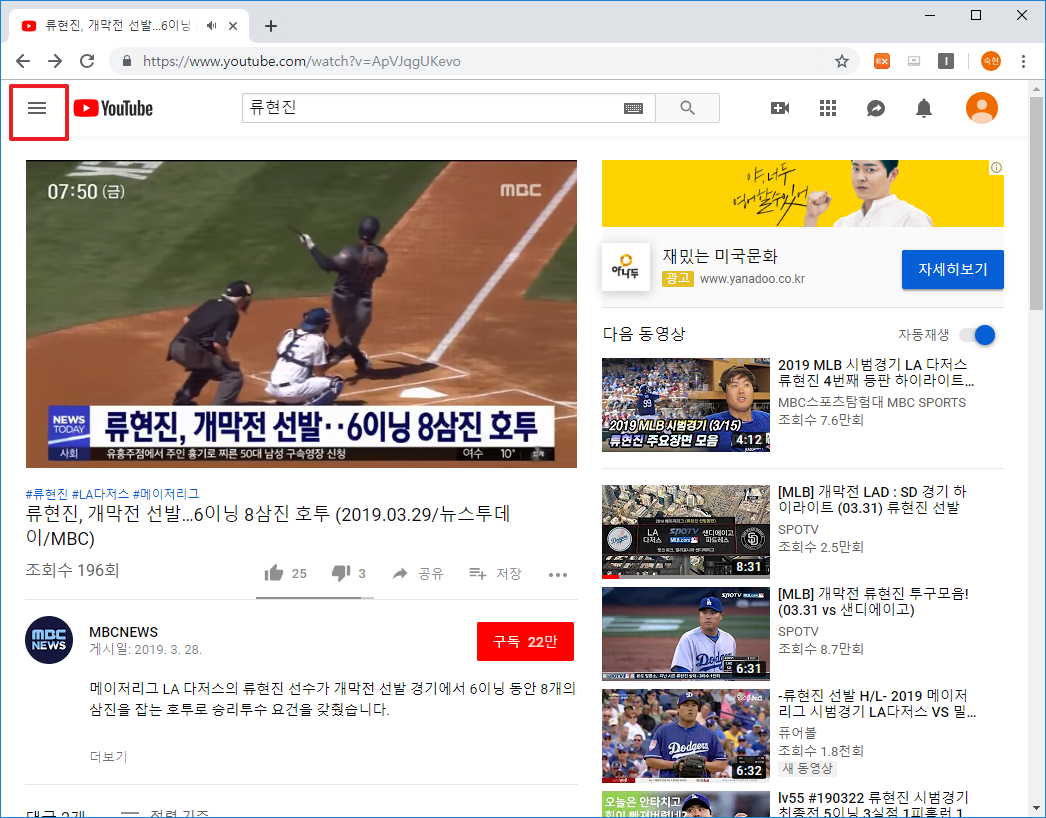The image size is (1046, 818).
Task: Open title 2019 MLB 시범경기 LA 다저스
Action: 875,372
